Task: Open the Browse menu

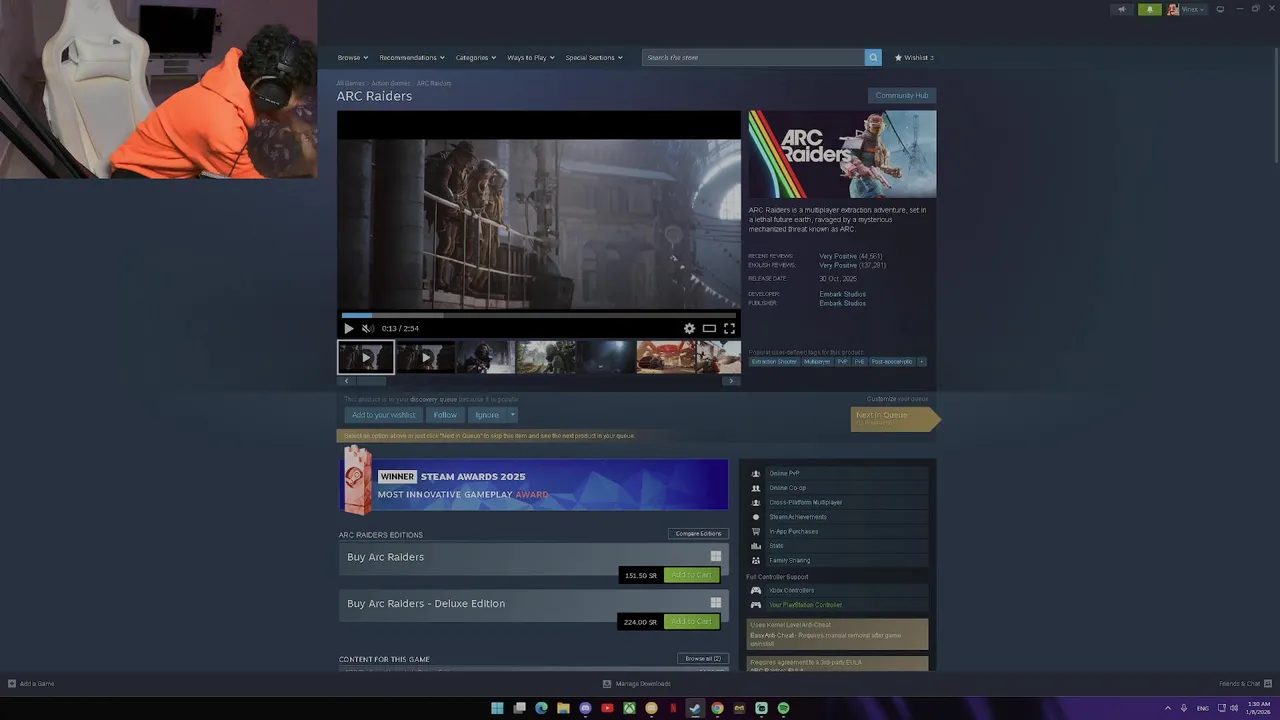Action: click(352, 57)
